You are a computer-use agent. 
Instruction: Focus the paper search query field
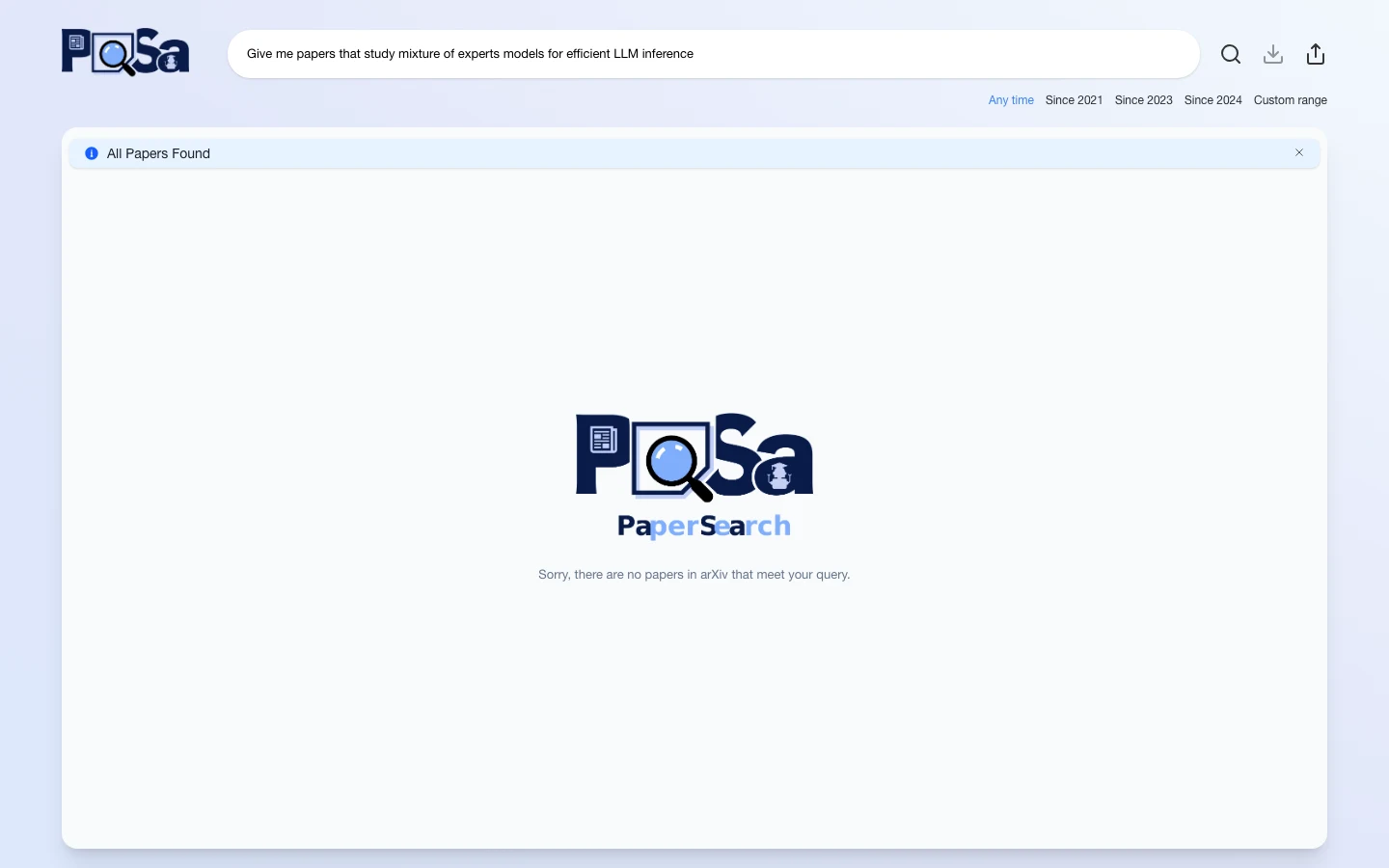pos(714,54)
